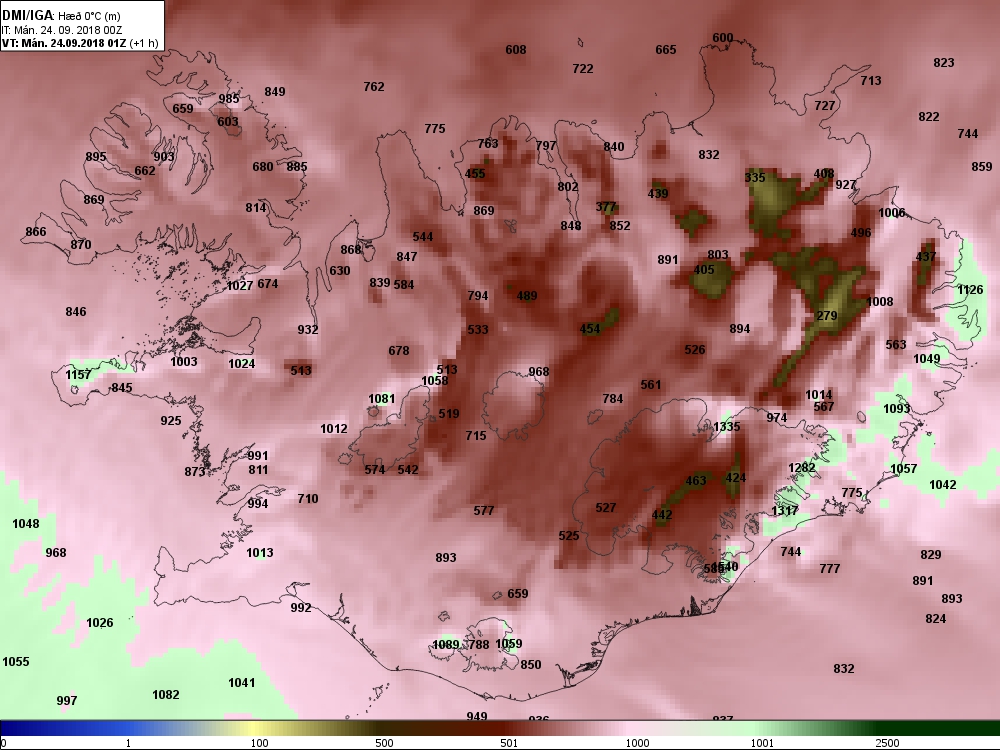The image size is (1000, 750).
Task: Click the 442 label
Action: (662, 514)
